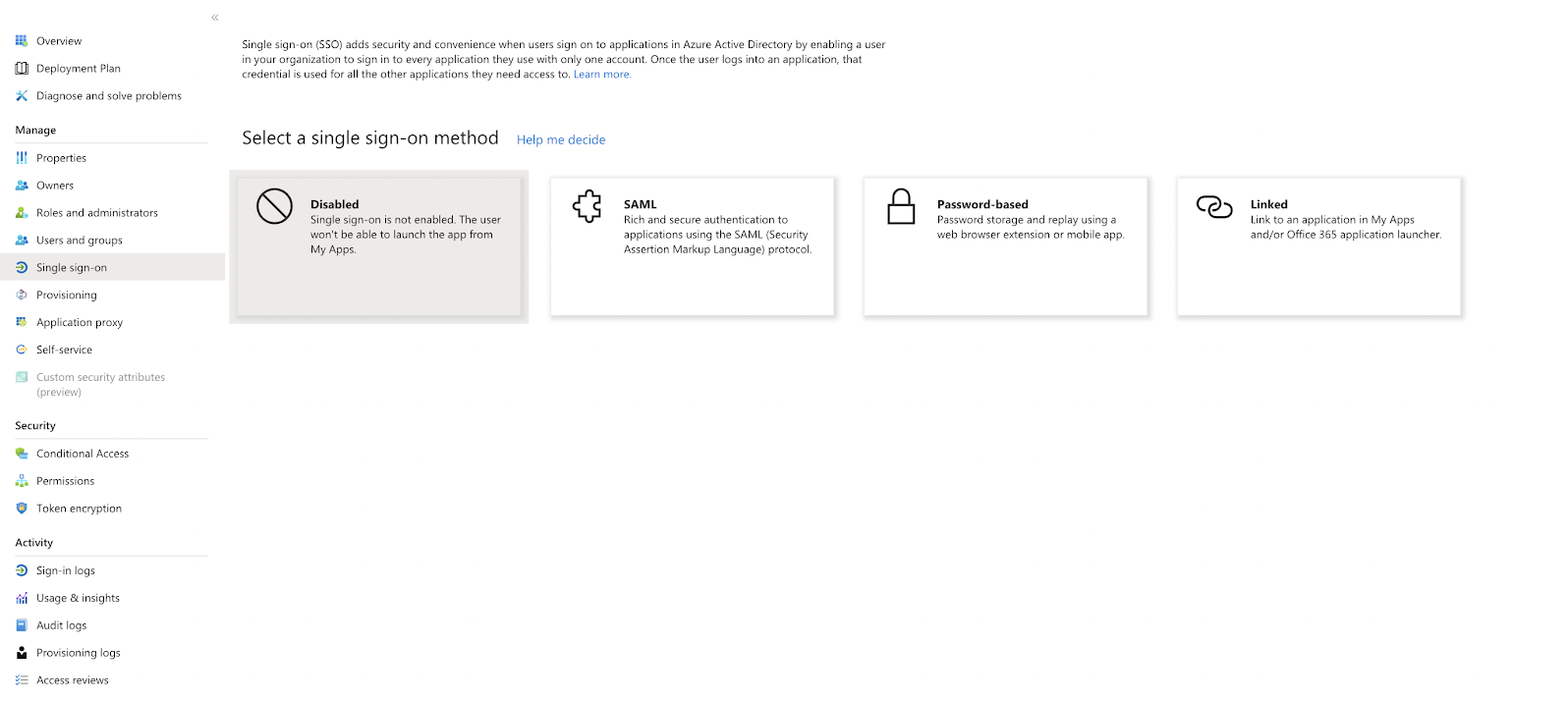
Task: Select the Password-based sign-on card
Action: 1006,246
